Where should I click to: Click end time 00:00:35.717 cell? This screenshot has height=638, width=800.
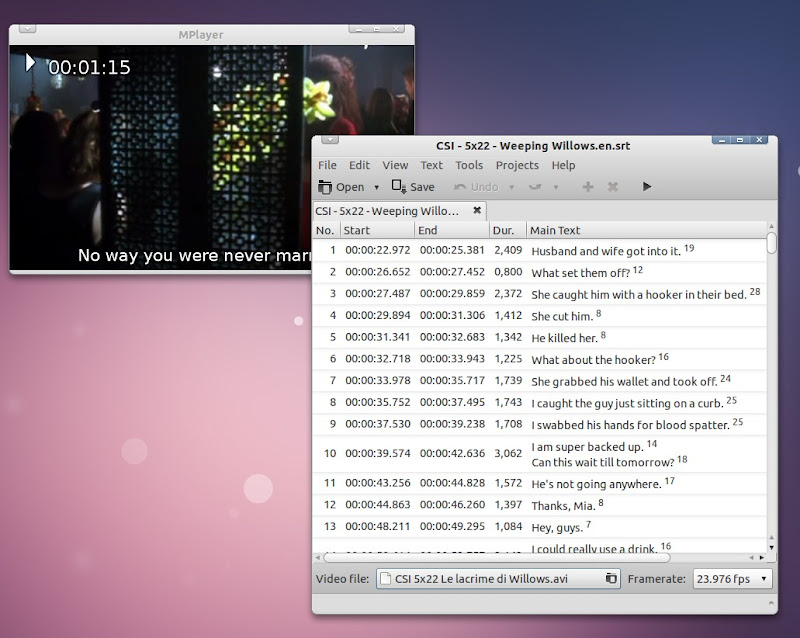point(452,380)
